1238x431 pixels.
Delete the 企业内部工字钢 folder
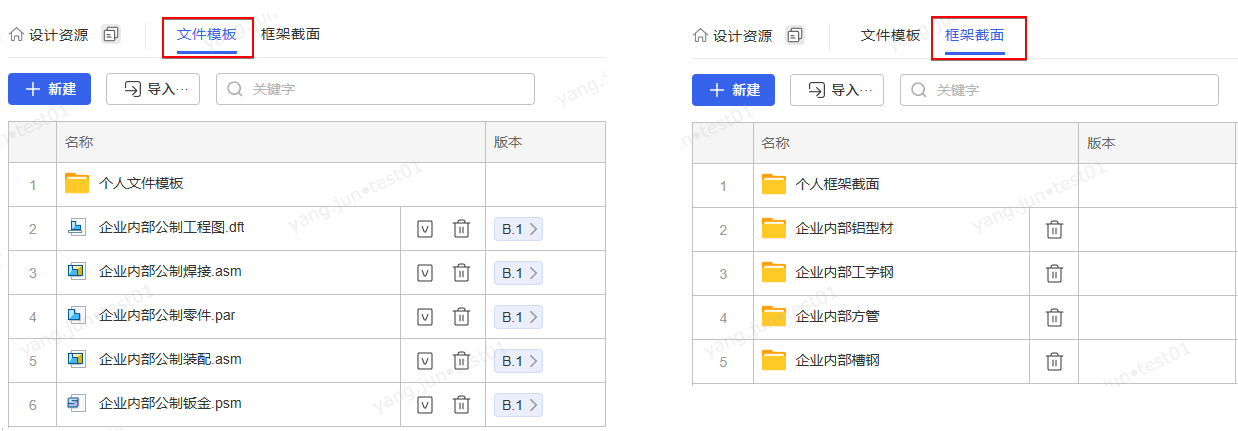pos(1054,273)
